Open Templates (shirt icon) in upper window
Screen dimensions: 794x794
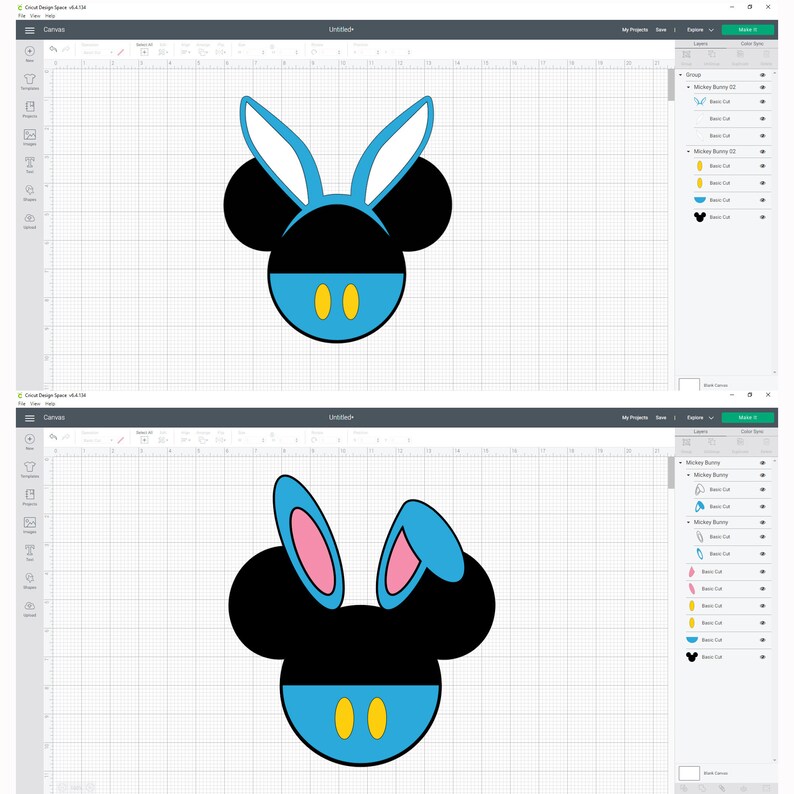click(30, 81)
